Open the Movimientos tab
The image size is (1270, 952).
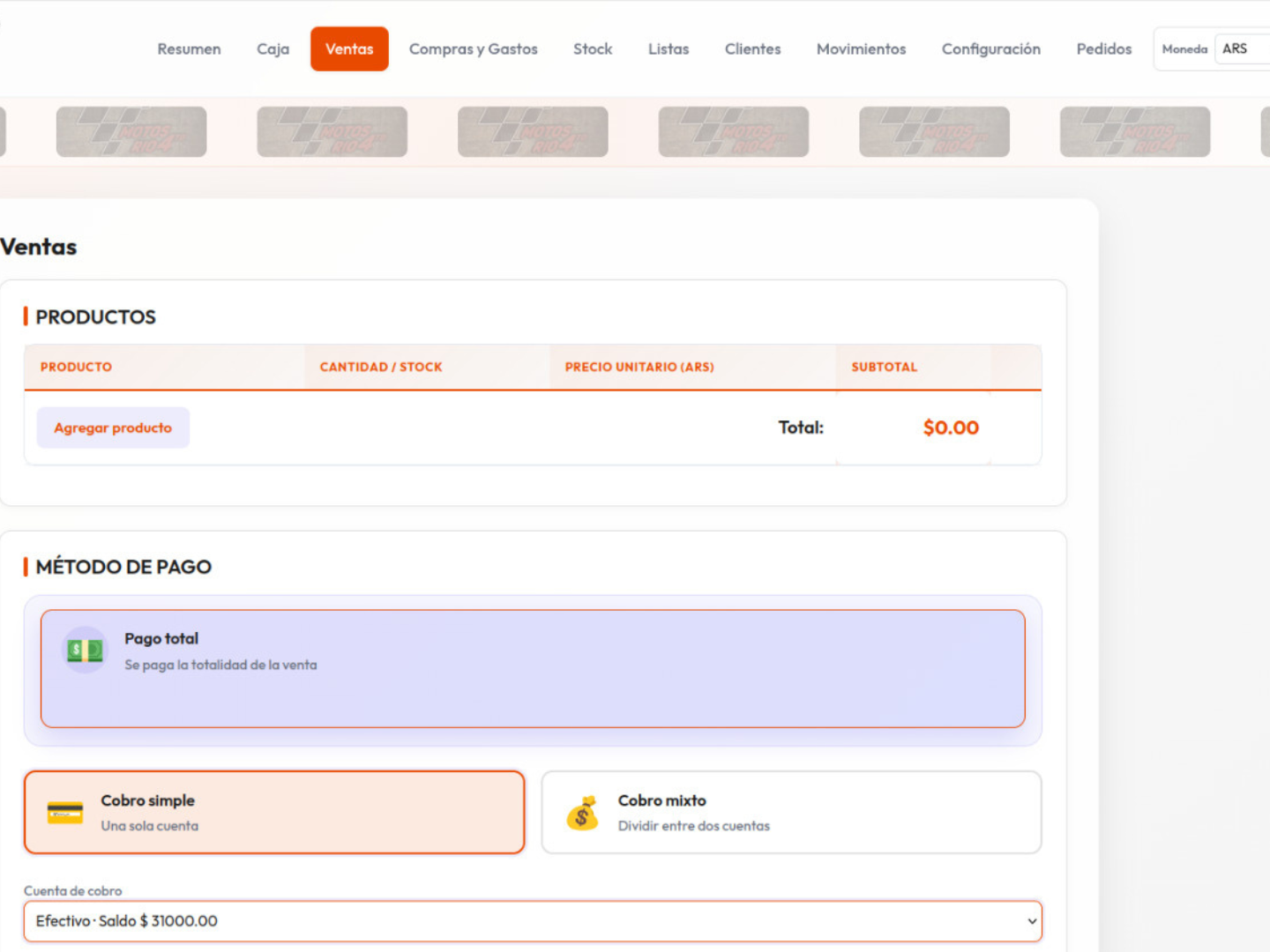(861, 49)
